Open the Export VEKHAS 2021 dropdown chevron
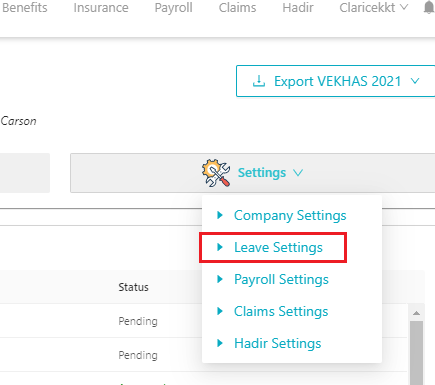435x385 pixels. 415,81
